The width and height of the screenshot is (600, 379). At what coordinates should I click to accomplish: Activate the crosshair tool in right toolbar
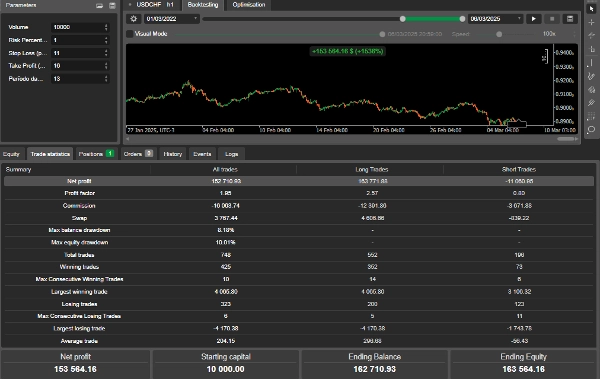591,22
